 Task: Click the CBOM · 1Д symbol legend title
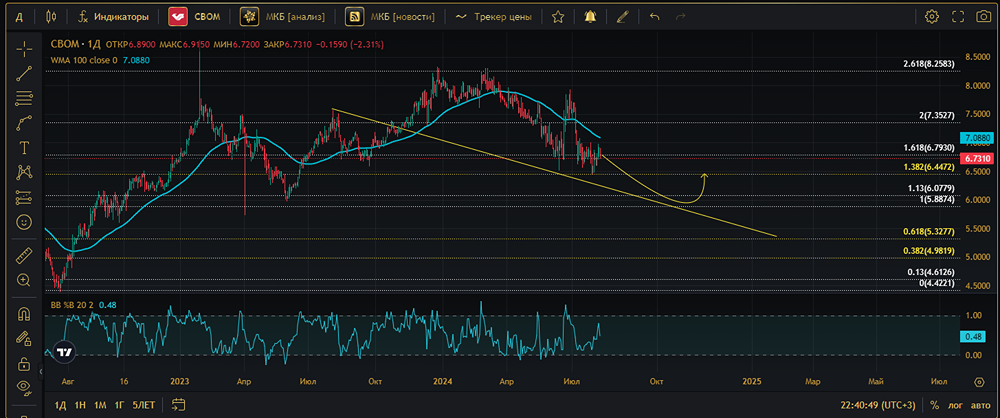76,45
